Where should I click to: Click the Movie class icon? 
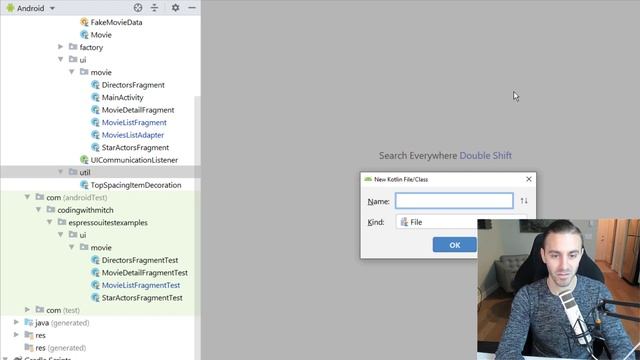[x=84, y=35]
